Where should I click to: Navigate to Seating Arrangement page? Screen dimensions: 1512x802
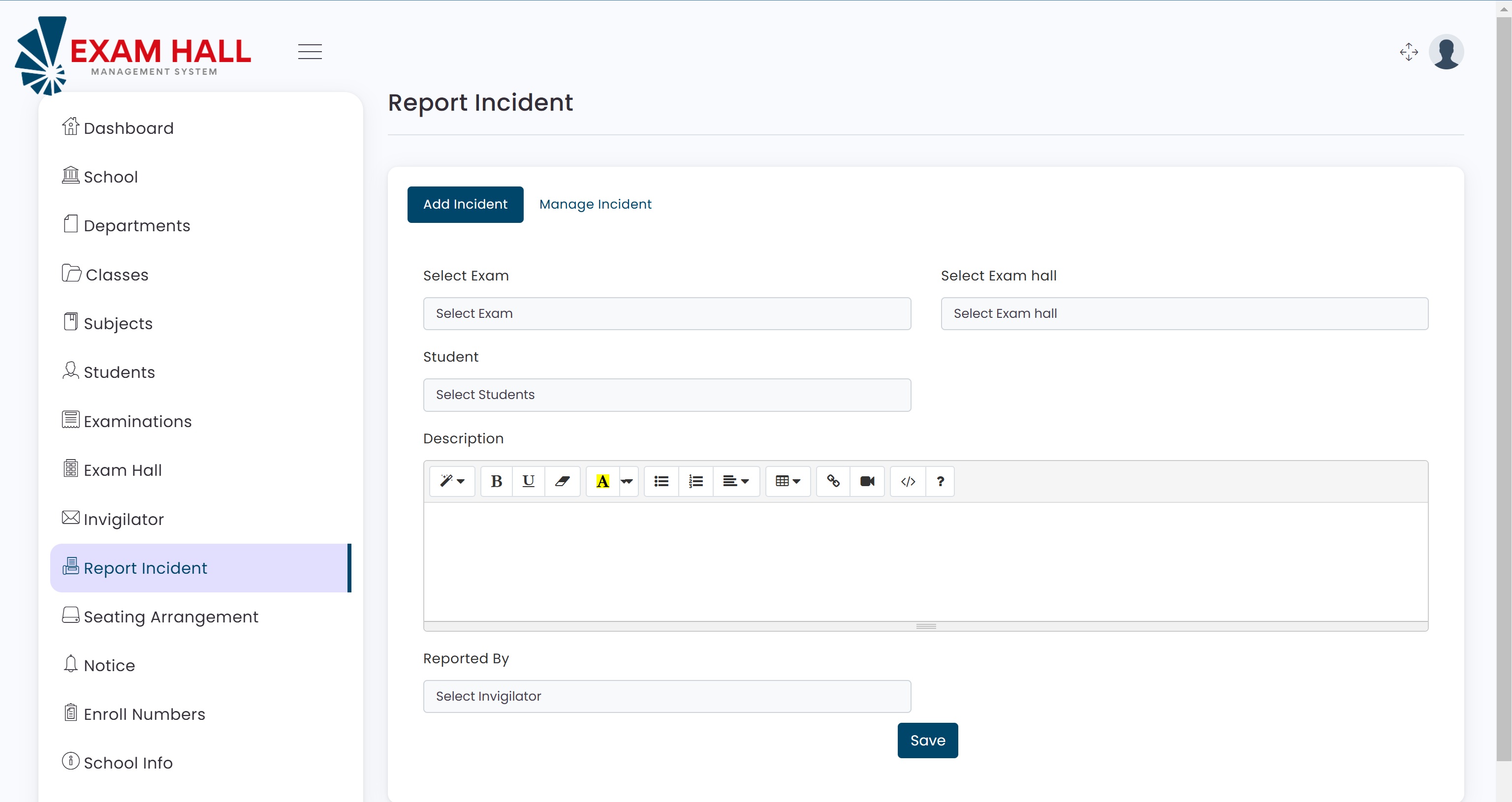pyautogui.click(x=170, y=616)
